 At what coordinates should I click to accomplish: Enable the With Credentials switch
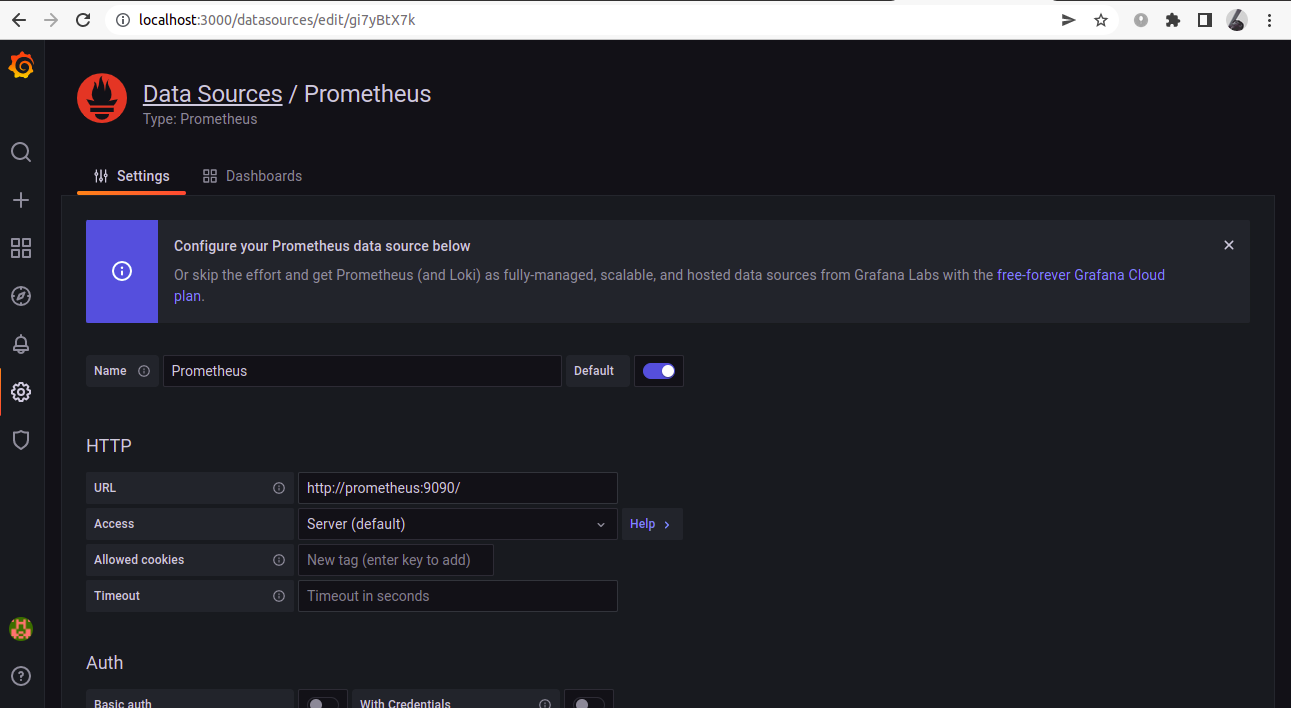589,704
